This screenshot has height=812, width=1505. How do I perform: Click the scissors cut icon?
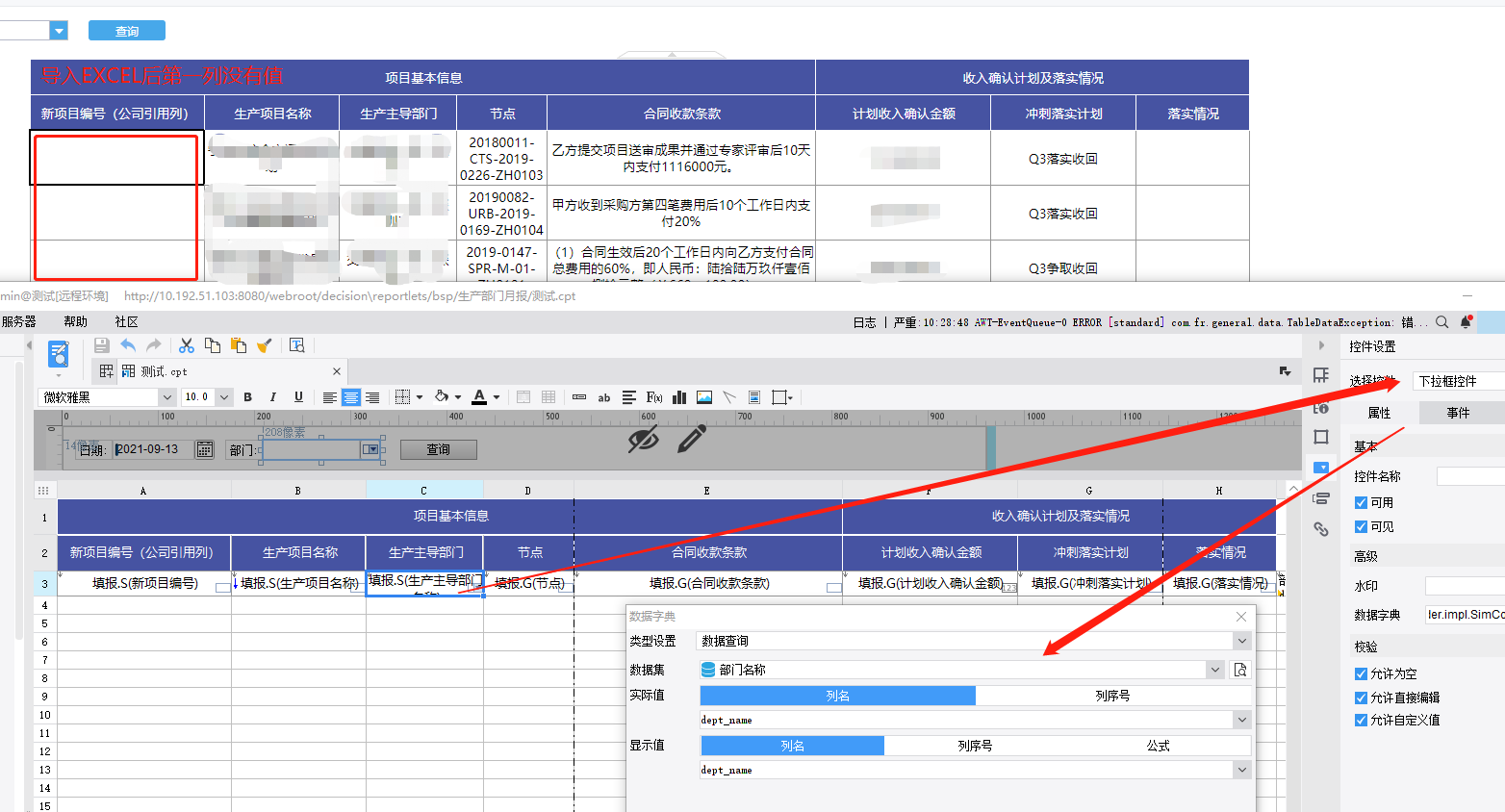click(x=187, y=345)
